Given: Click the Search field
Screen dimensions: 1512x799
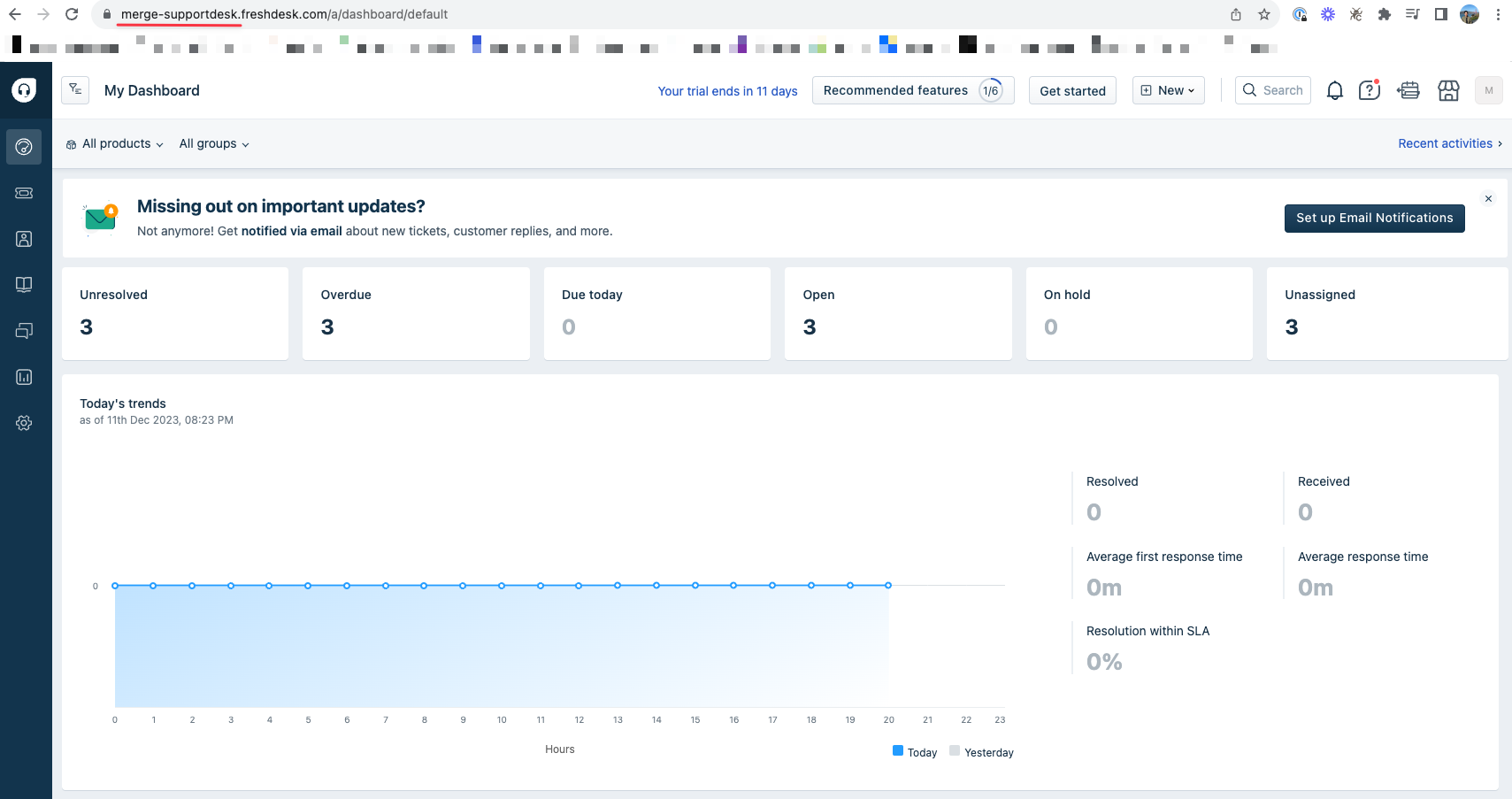Looking at the screenshot, I should point(1273,90).
